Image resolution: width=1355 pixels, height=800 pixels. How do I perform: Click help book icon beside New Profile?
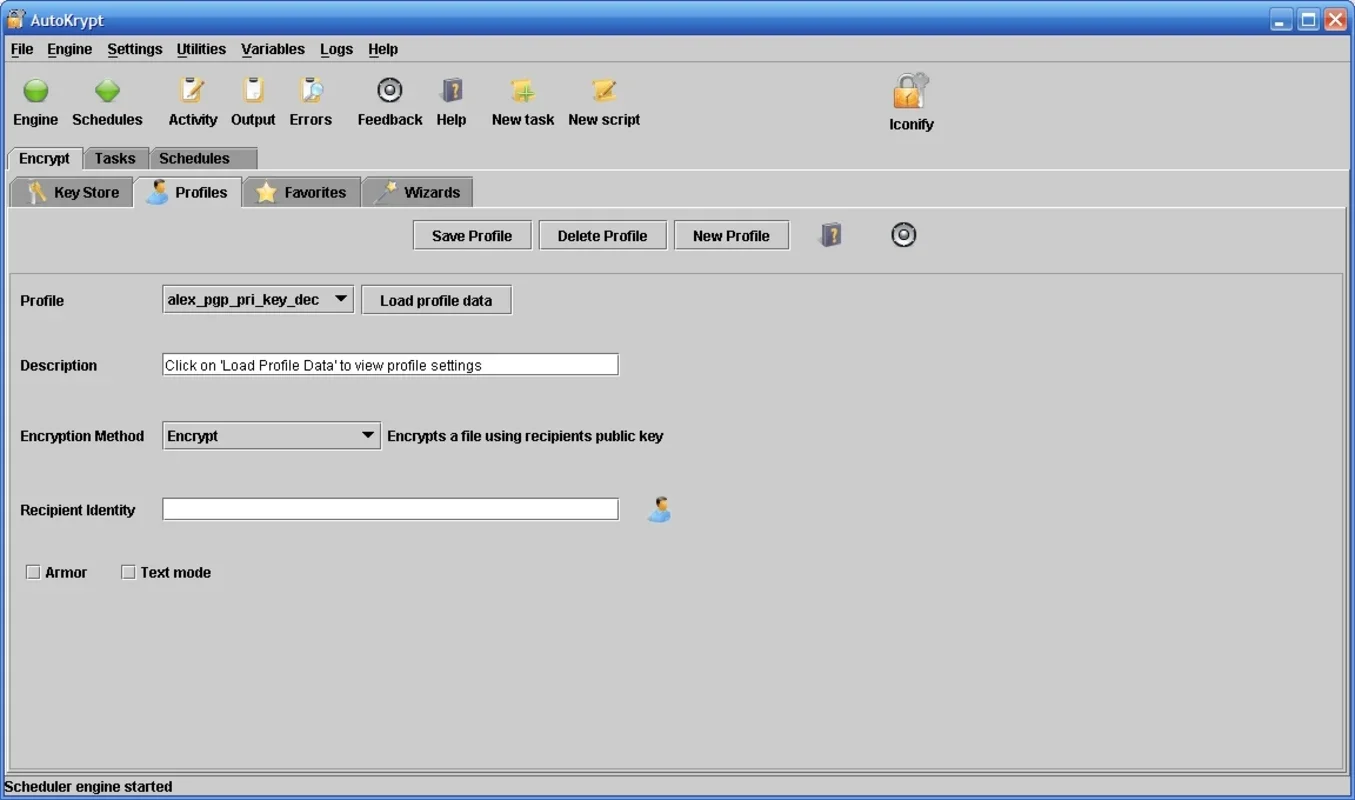[x=831, y=235]
